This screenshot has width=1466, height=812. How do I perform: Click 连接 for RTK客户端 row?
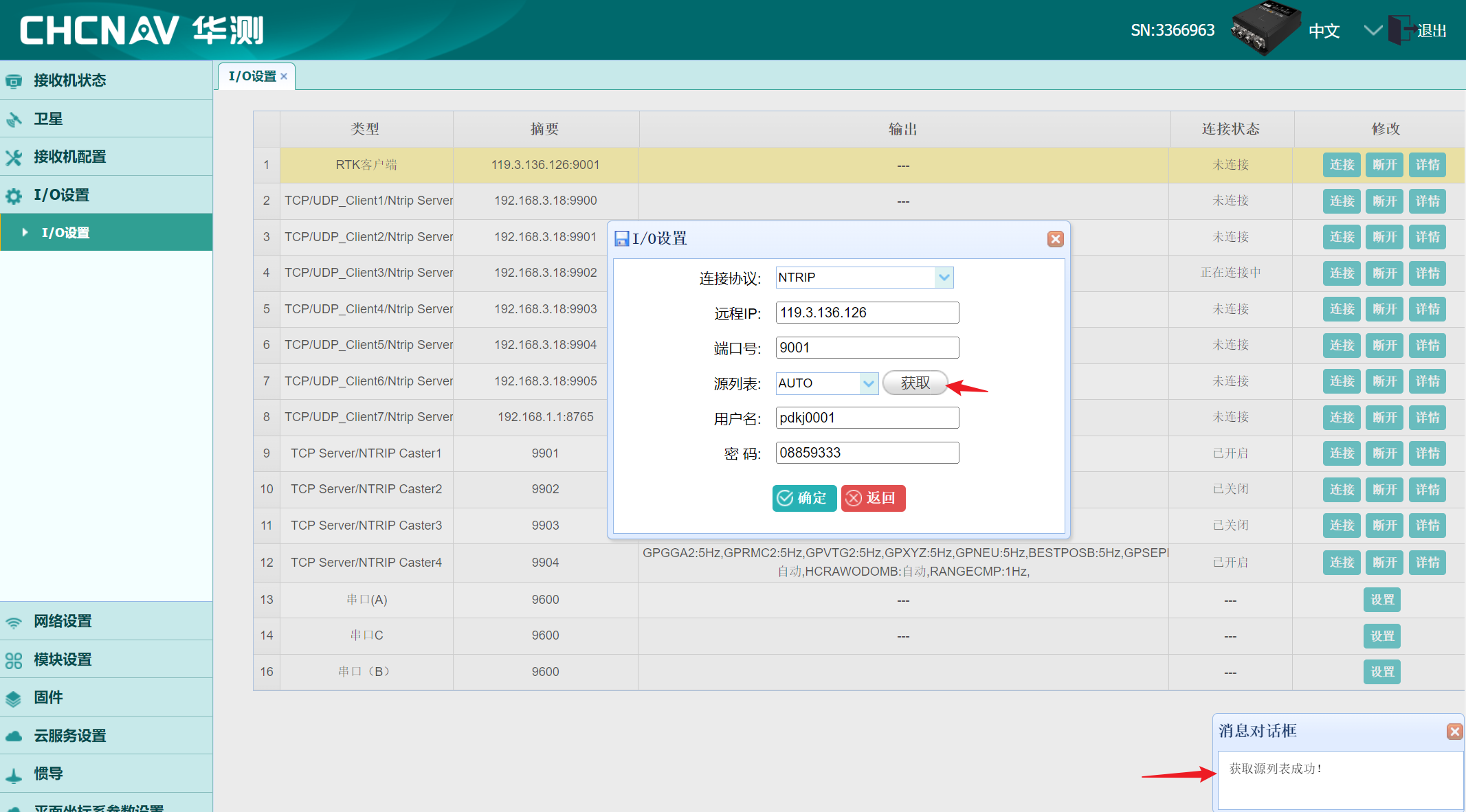[x=1342, y=165]
